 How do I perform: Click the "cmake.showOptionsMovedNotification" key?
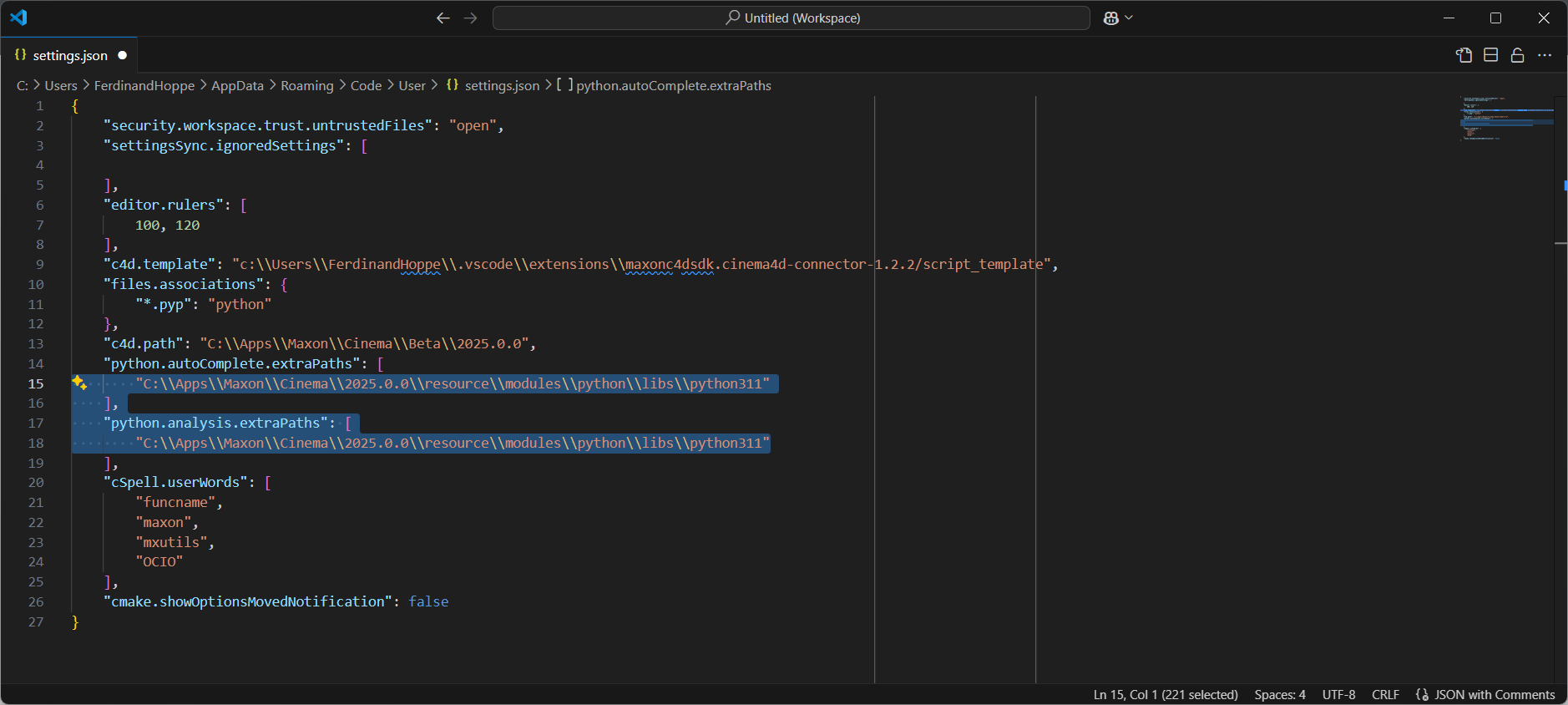point(248,601)
